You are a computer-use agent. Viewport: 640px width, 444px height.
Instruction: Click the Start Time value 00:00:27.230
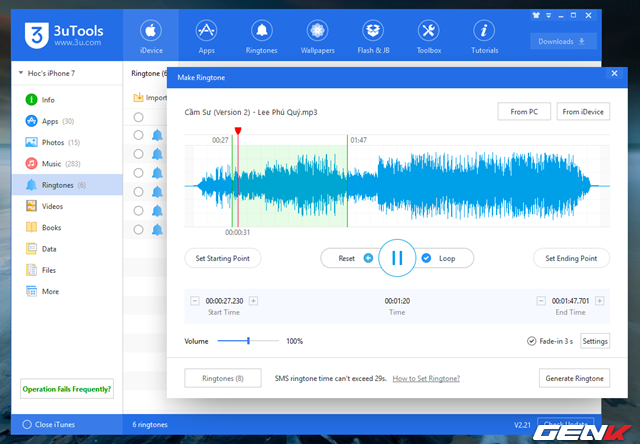click(224, 301)
